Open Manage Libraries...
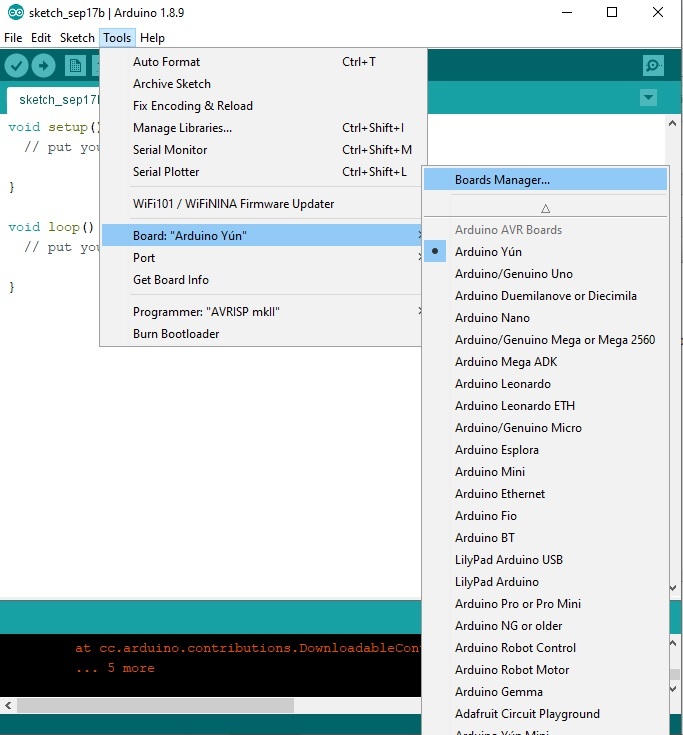 (263, 128)
